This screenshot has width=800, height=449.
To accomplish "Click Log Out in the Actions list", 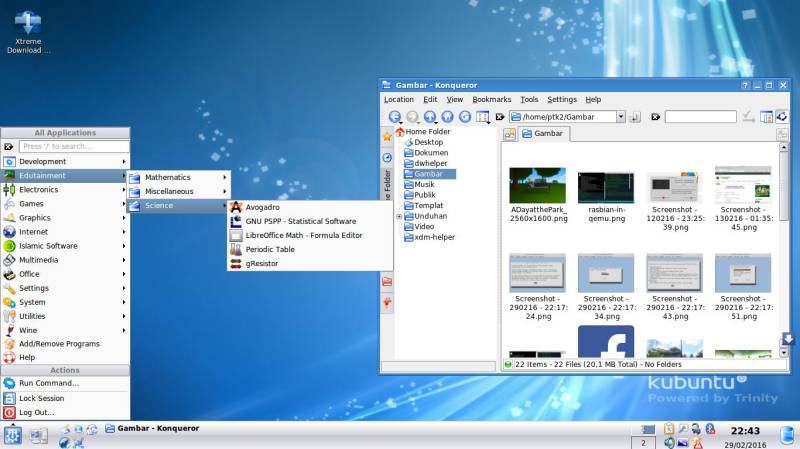I will point(36,412).
